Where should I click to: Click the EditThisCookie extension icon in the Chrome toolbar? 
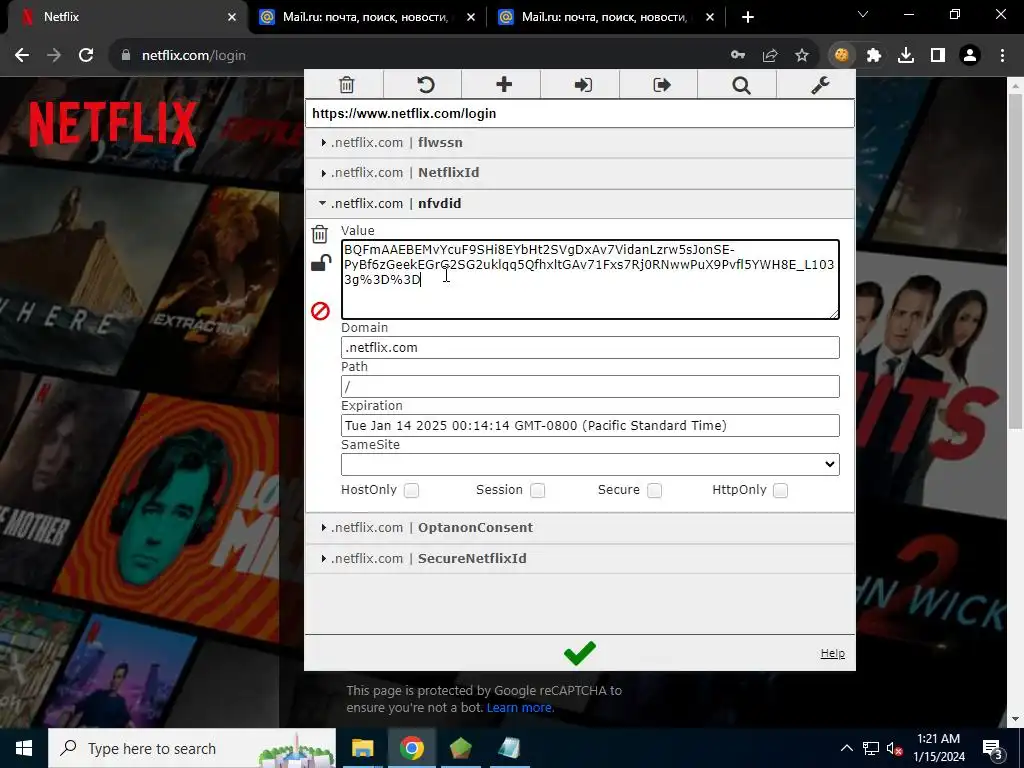[x=842, y=56]
